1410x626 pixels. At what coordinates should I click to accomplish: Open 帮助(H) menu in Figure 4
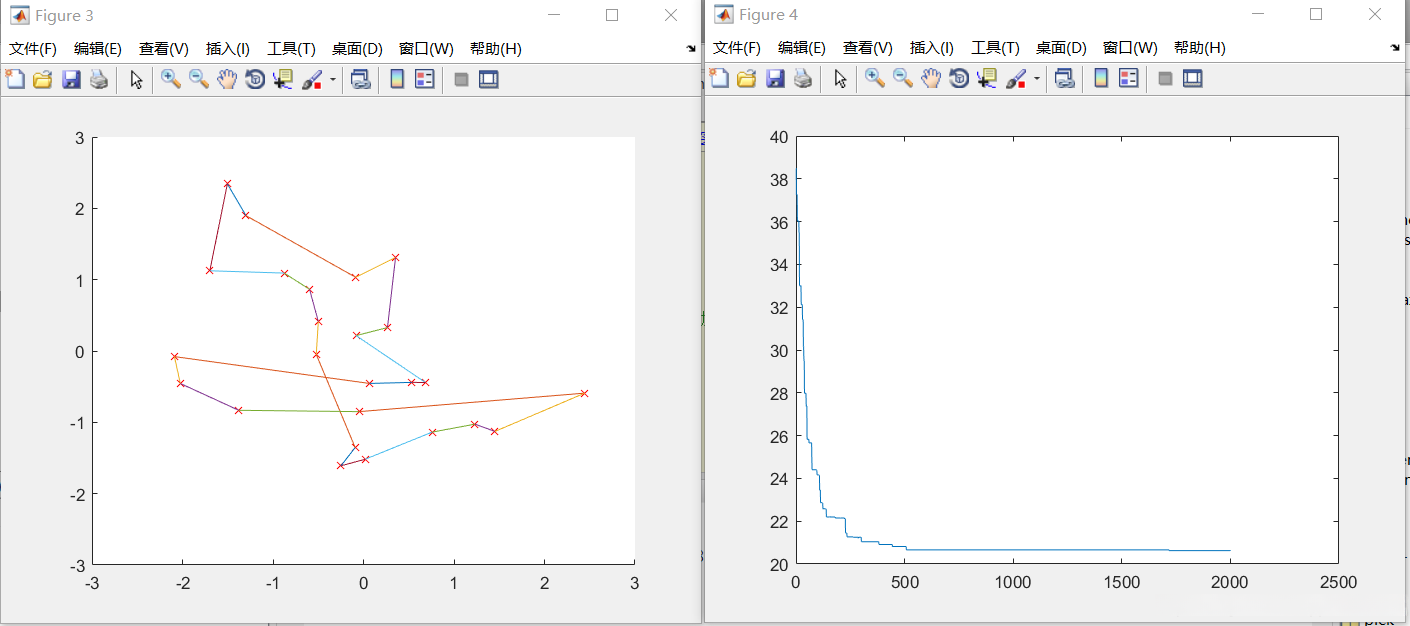pos(1199,47)
